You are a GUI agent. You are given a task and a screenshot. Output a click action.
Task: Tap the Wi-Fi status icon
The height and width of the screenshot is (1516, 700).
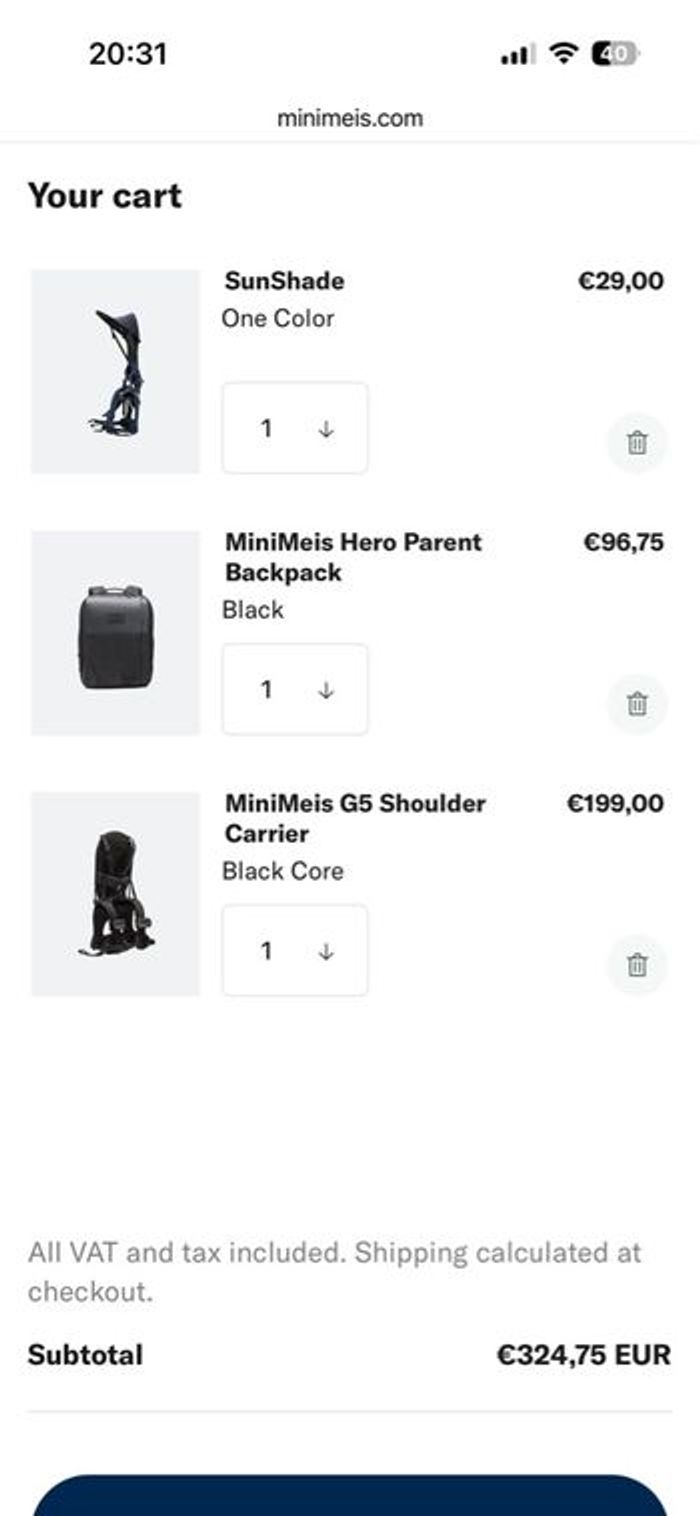pyautogui.click(x=565, y=54)
